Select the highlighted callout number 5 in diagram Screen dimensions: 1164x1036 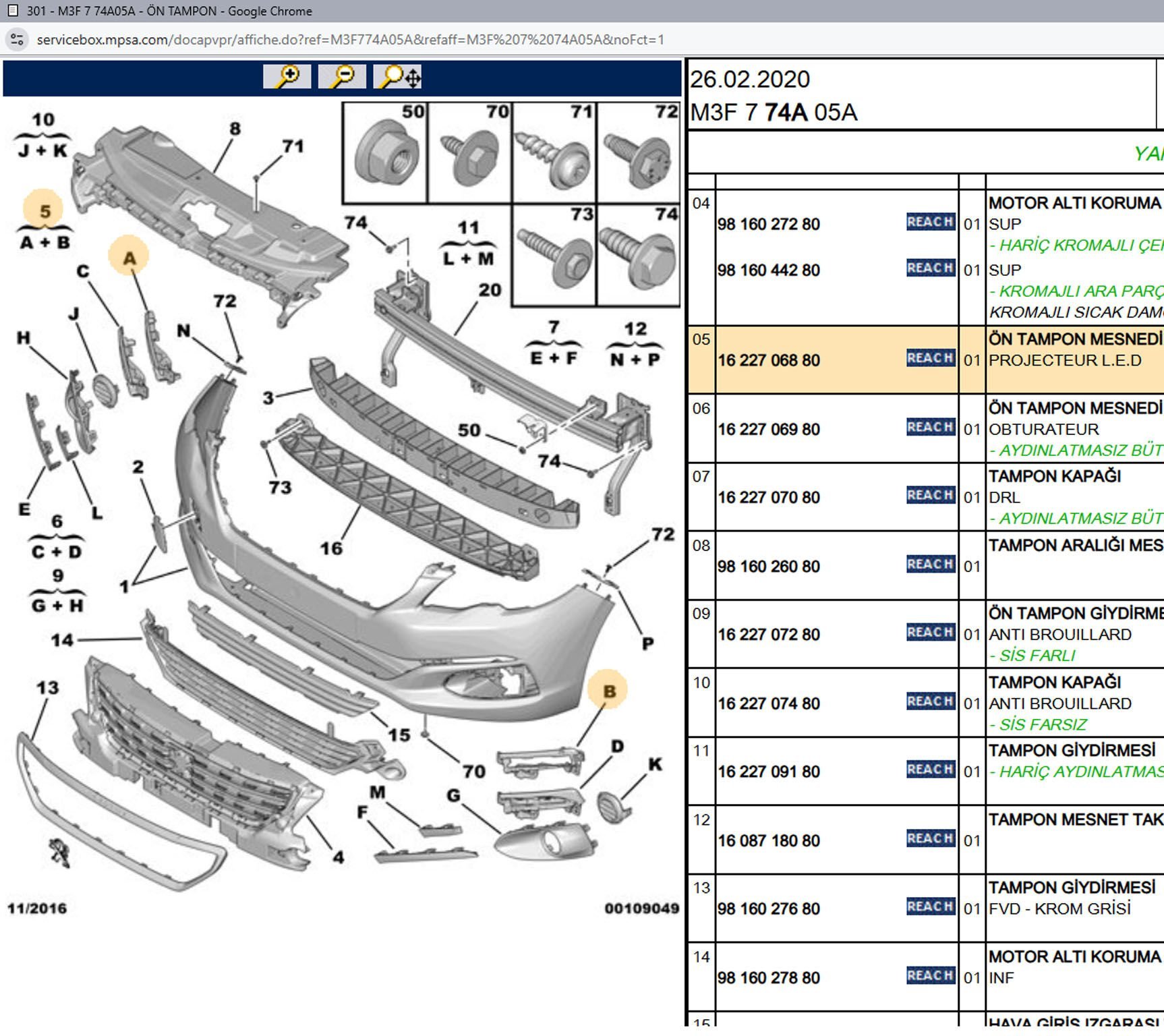click(x=44, y=211)
